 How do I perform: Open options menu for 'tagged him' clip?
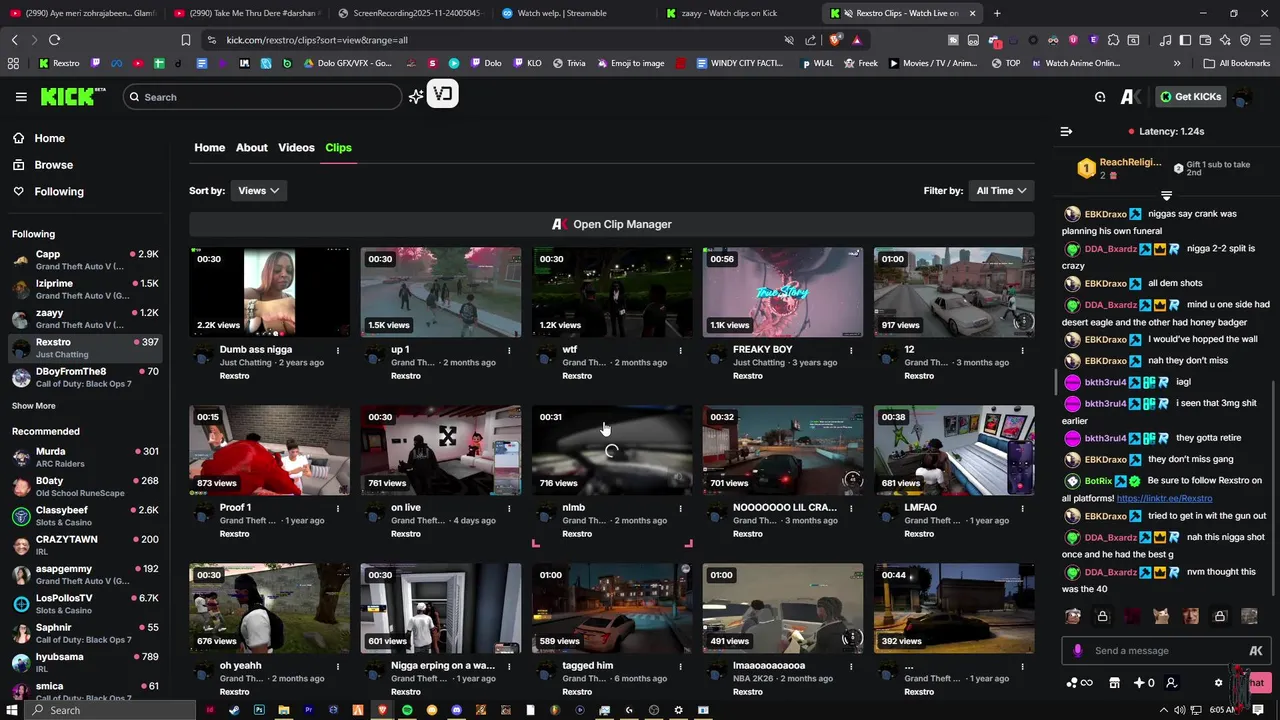click(680, 666)
